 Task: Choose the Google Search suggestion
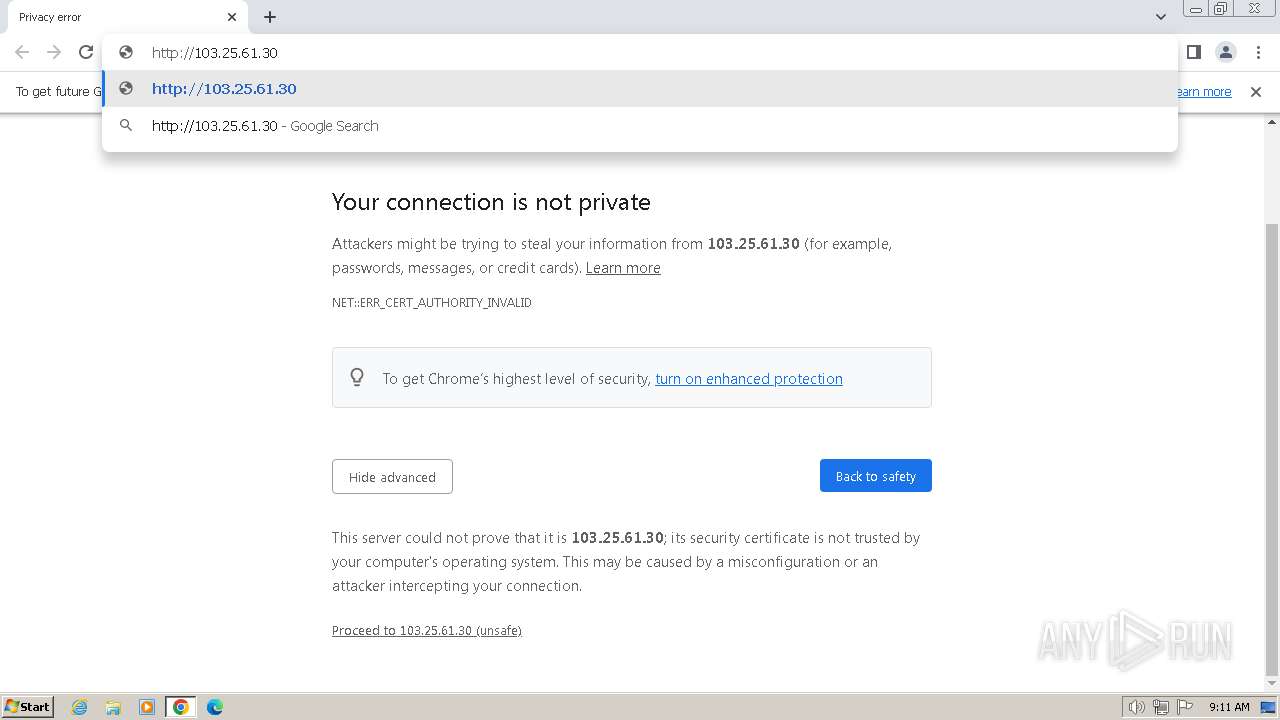click(265, 126)
